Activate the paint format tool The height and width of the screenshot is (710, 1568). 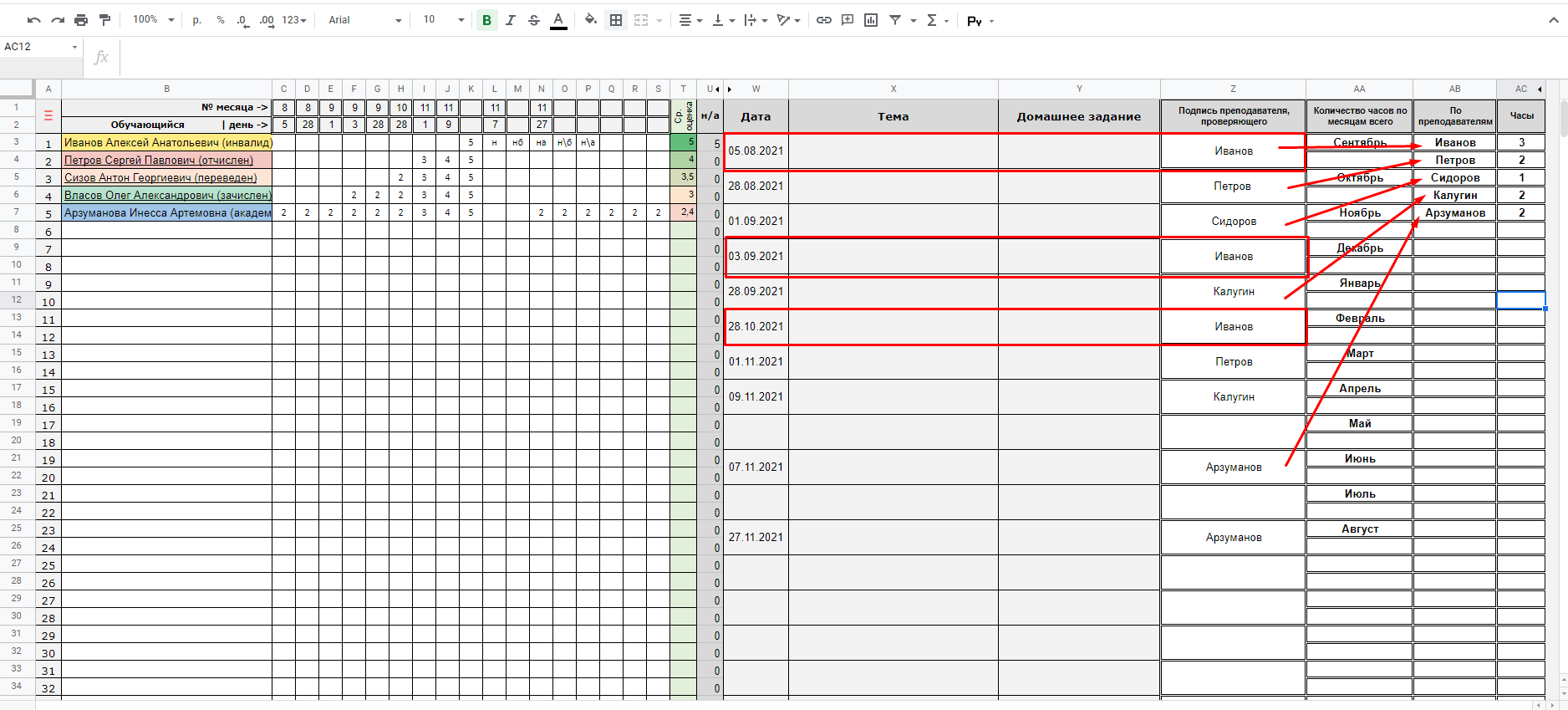coord(104,20)
